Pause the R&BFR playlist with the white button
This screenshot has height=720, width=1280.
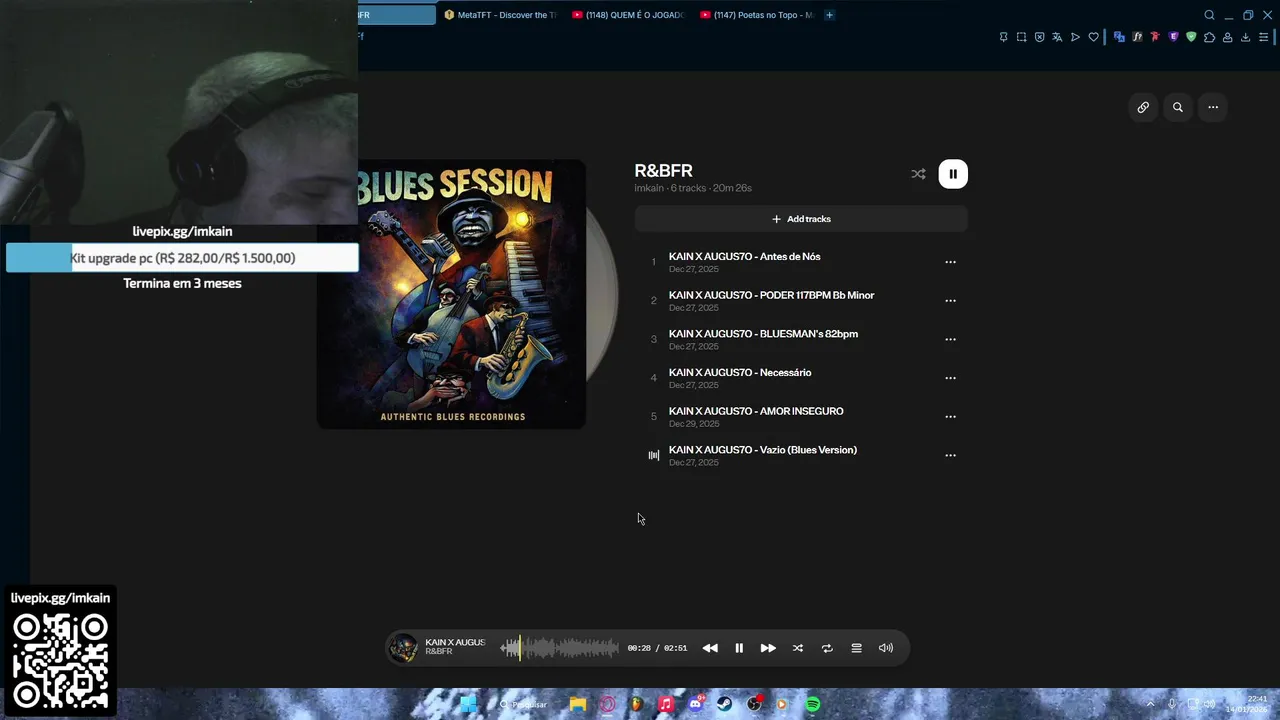[953, 174]
